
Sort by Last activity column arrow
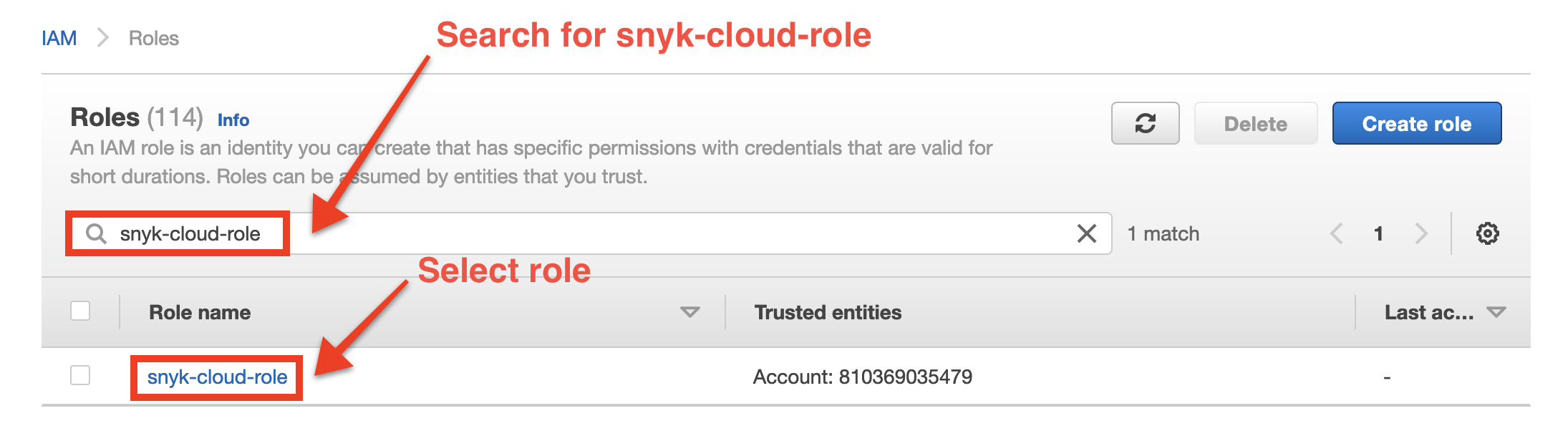pos(1496,312)
